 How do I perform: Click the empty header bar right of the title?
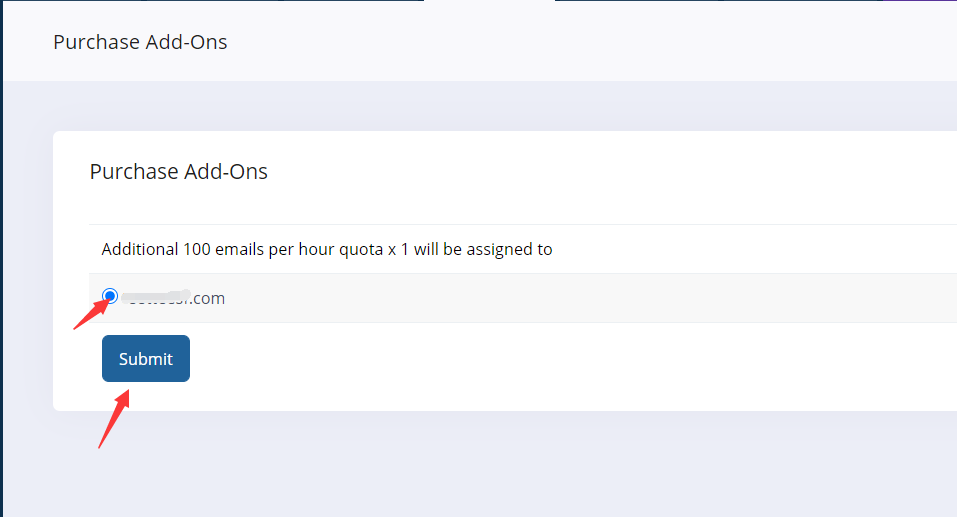[x=600, y=42]
